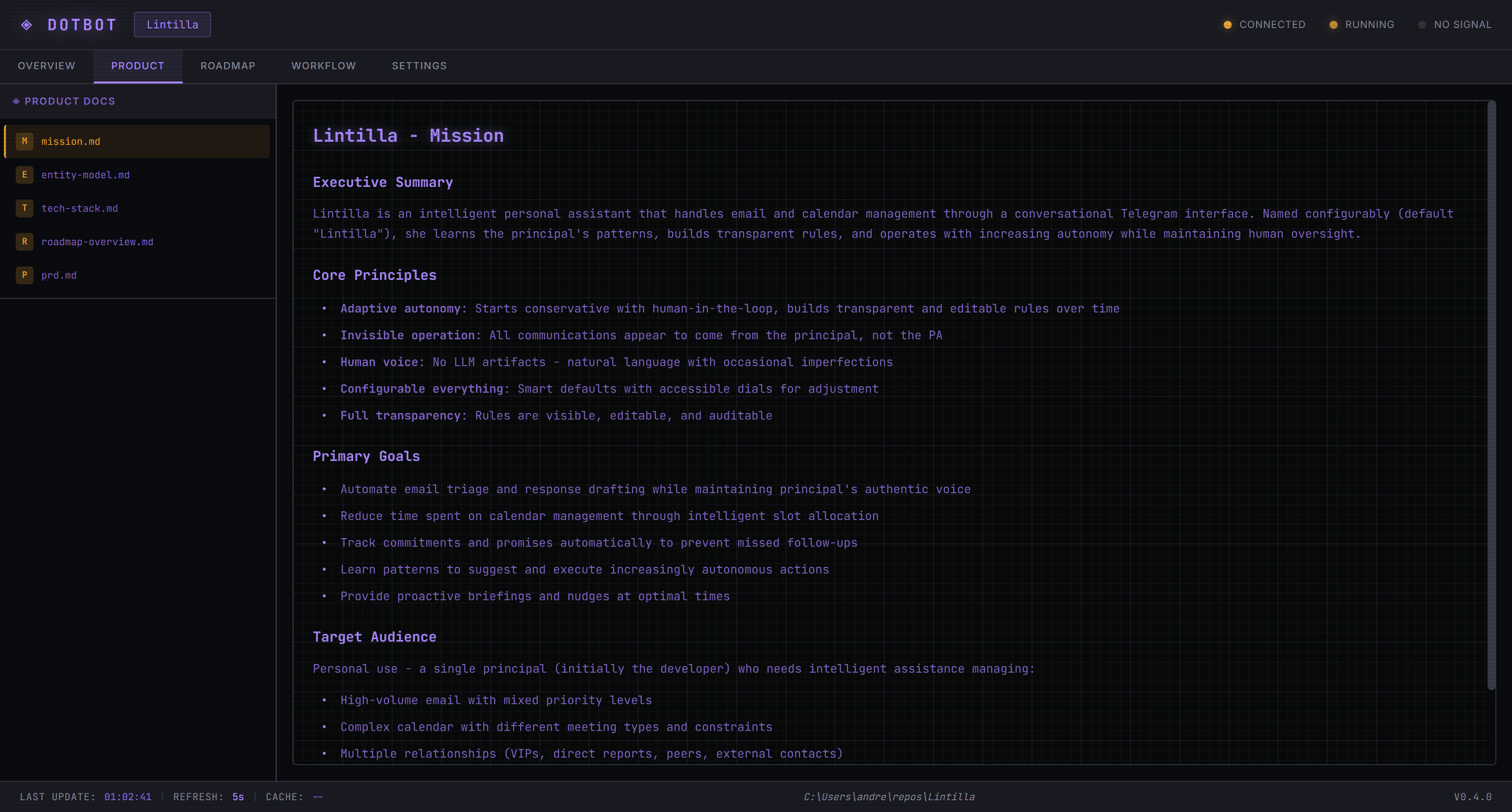This screenshot has height=812, width=1512.
Task: Open the SETTINGS tab
Action: 419,66
